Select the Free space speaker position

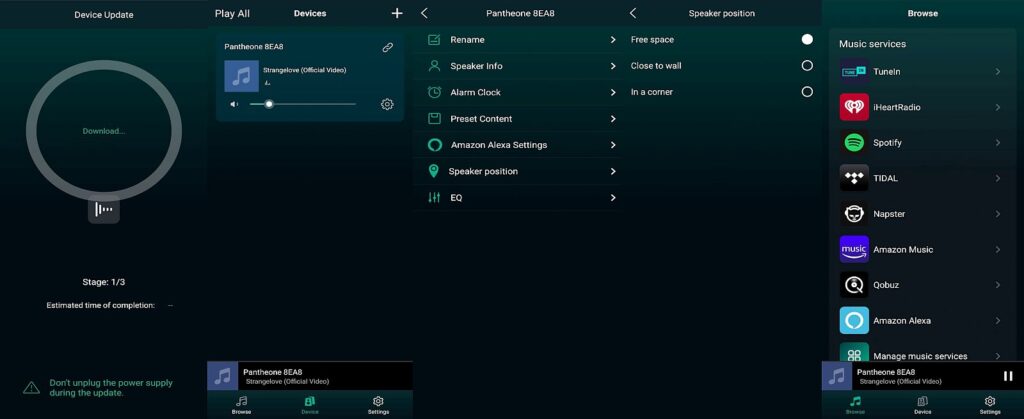tap(806, 40)
